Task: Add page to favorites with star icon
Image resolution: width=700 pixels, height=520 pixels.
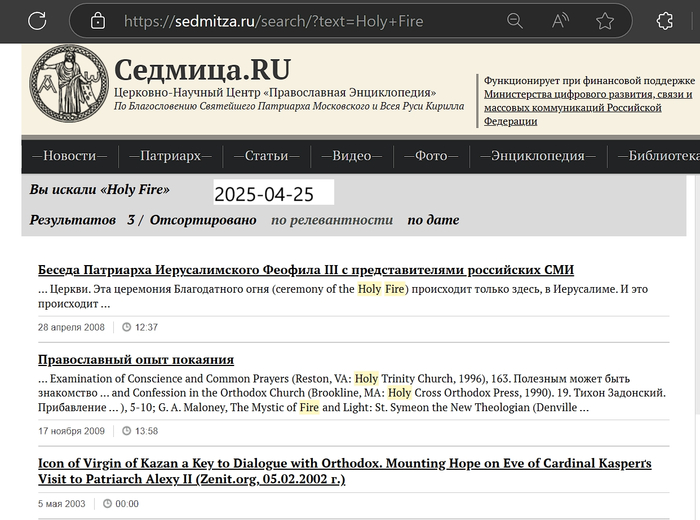Action: click(x=604, y=21)
